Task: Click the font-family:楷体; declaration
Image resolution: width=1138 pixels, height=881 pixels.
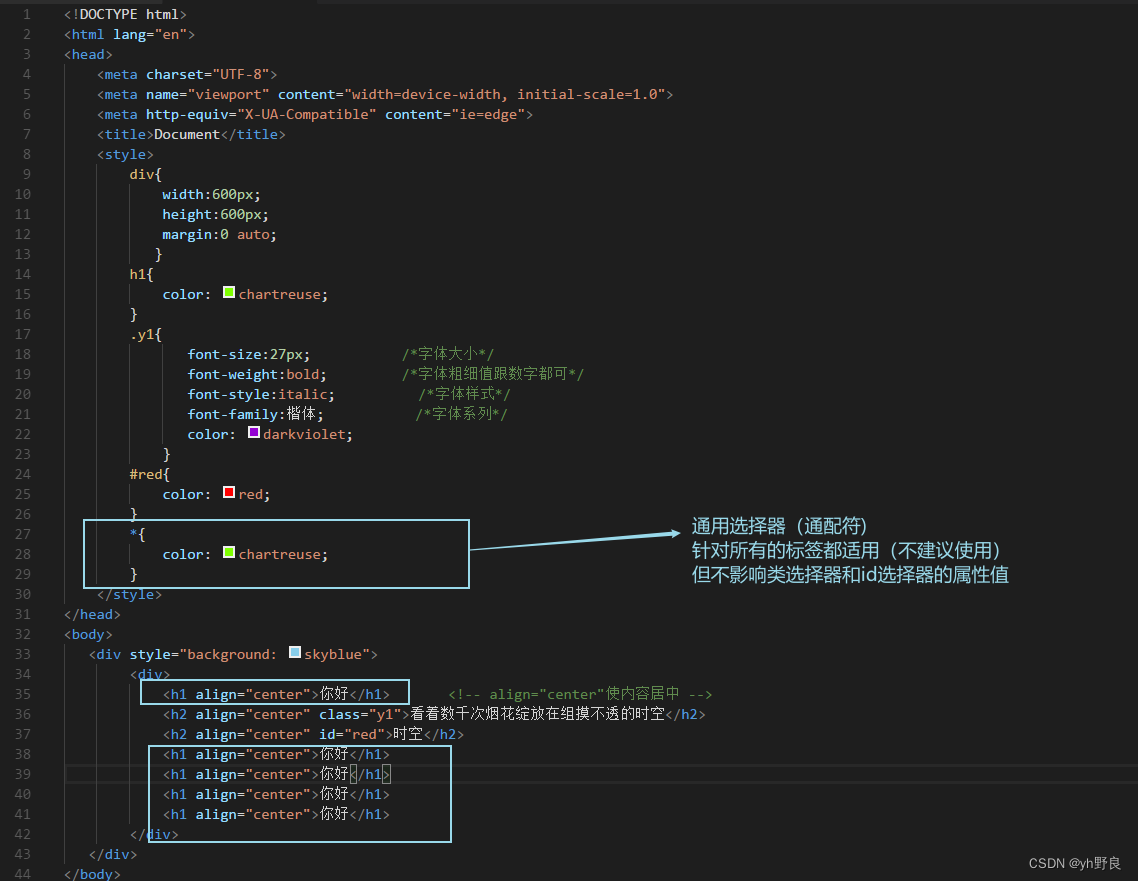Action: point(255,414)
